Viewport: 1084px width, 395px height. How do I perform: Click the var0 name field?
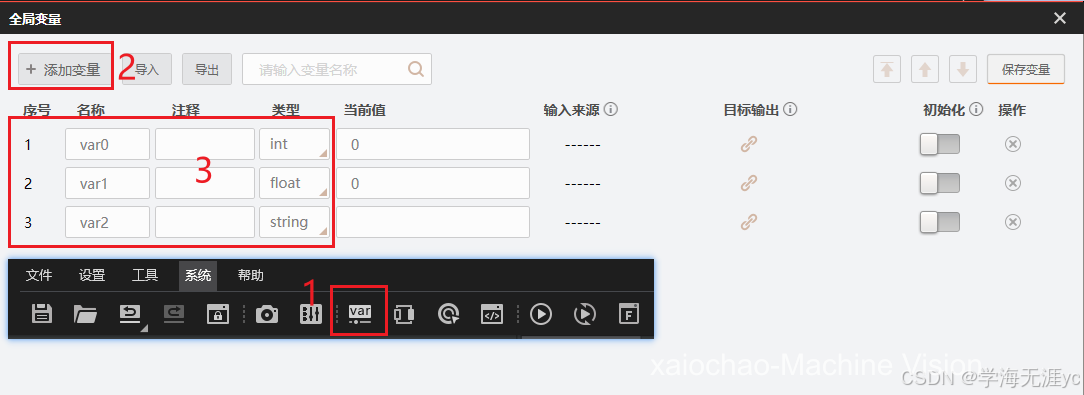[108, 144]
